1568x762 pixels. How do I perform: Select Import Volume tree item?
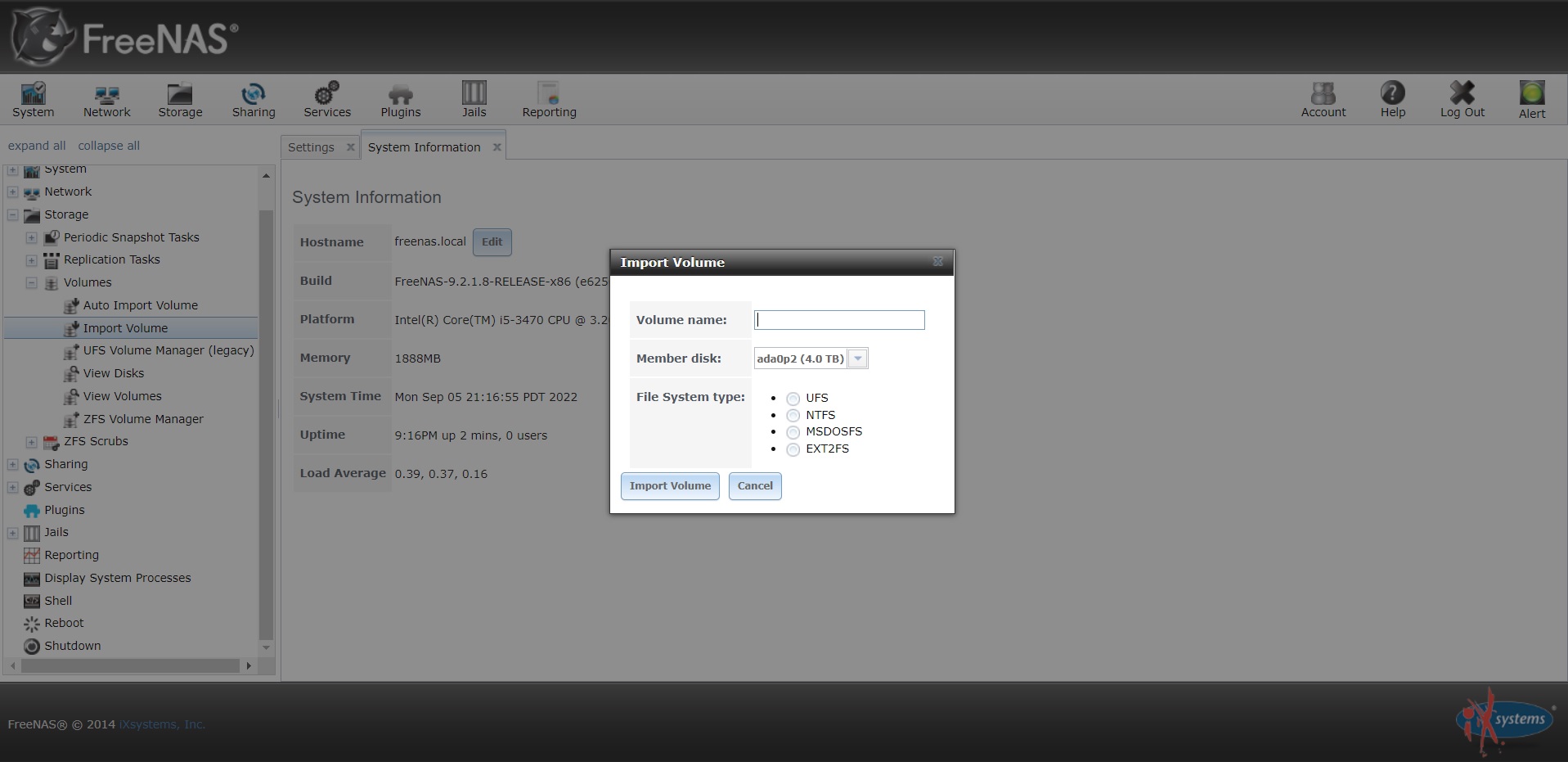125,328
